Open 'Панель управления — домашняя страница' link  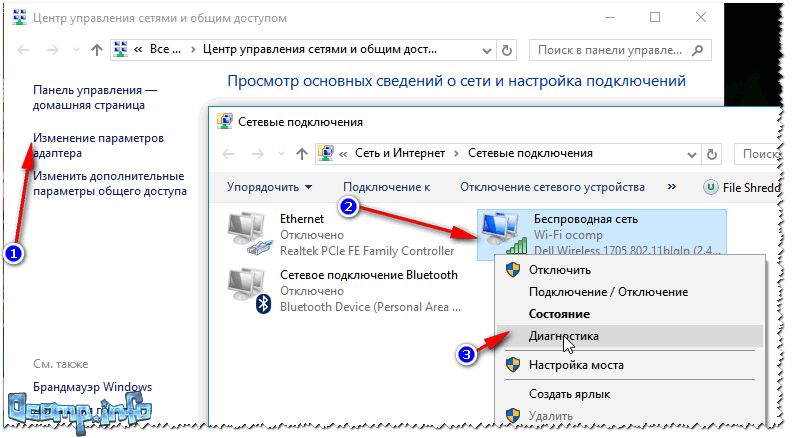(95, 98)
